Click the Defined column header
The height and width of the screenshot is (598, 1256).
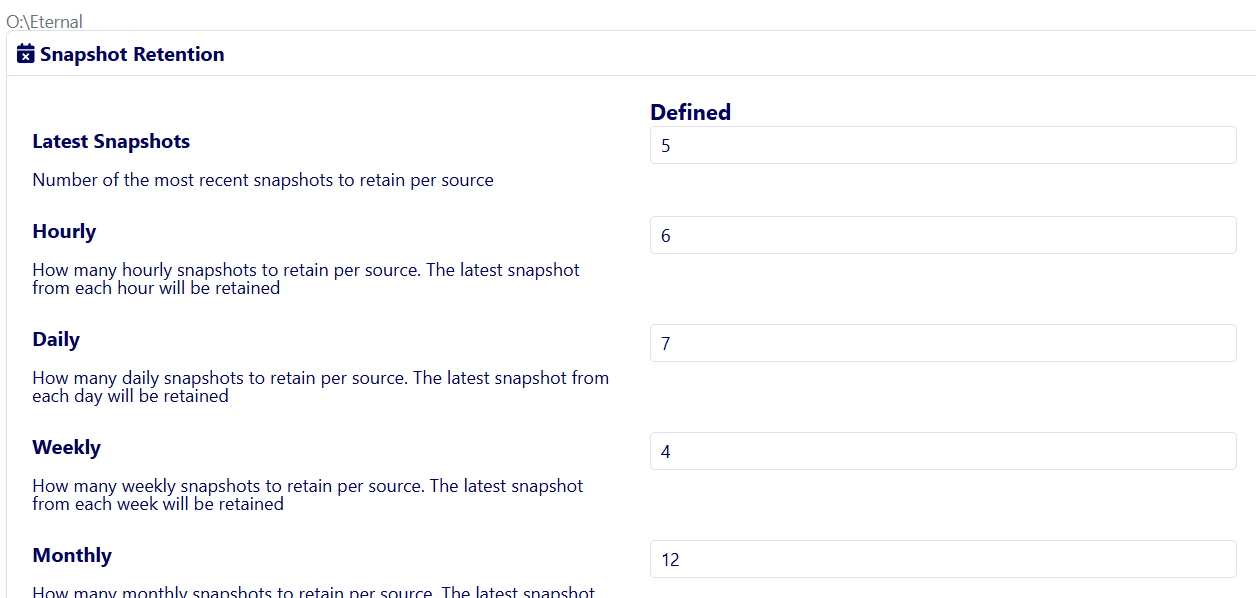pyautogui.click(x=690, y=112)
